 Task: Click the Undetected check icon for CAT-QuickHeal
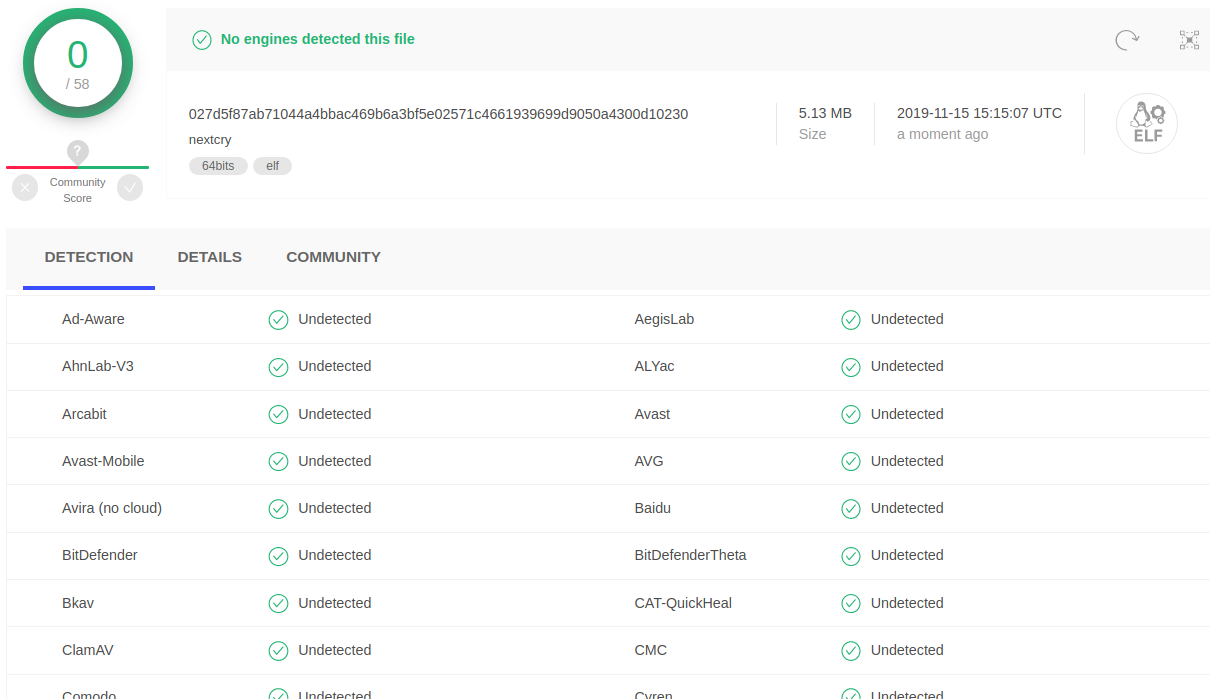click(851, 603)
